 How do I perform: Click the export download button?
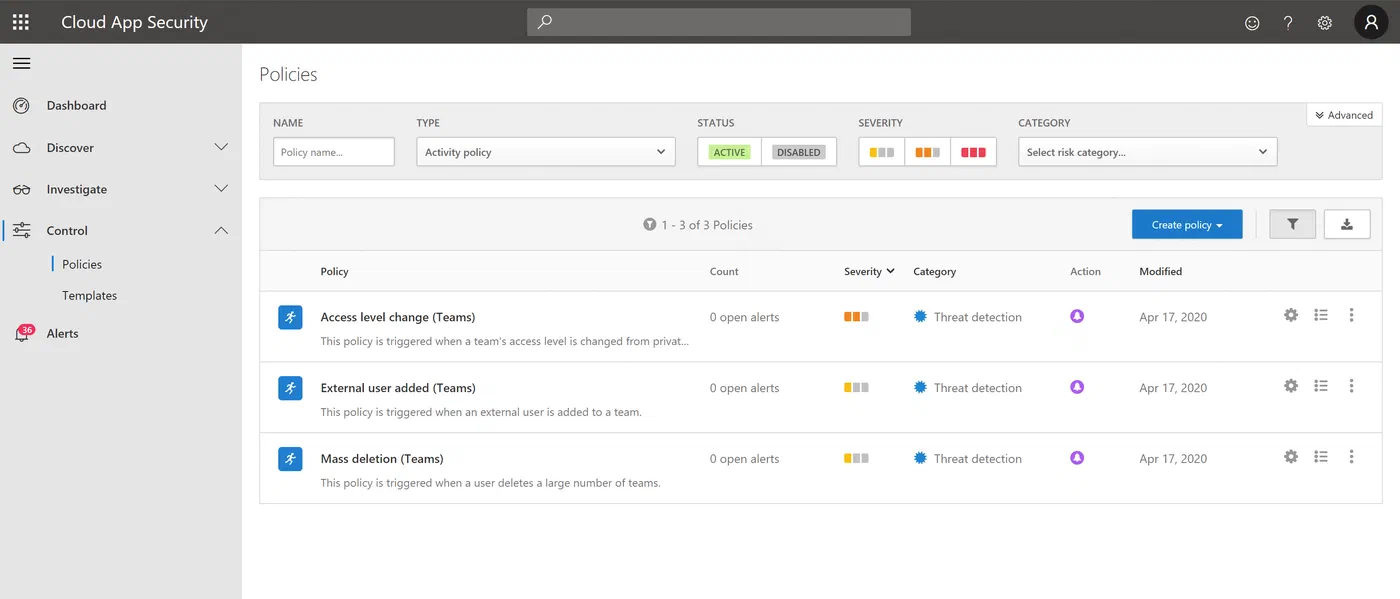(1347, 224)
